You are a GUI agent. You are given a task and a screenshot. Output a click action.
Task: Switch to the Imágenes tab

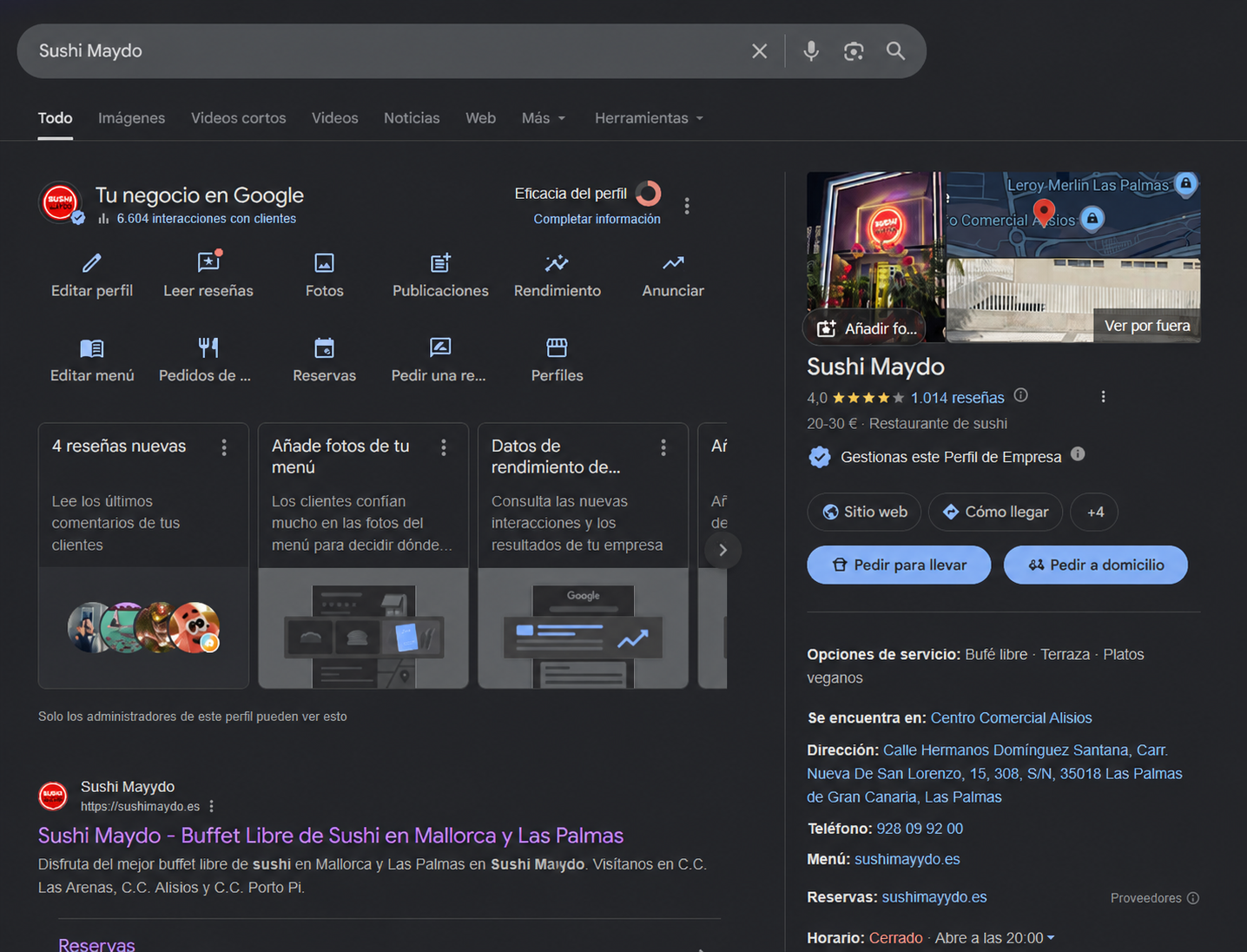point(131,118)
